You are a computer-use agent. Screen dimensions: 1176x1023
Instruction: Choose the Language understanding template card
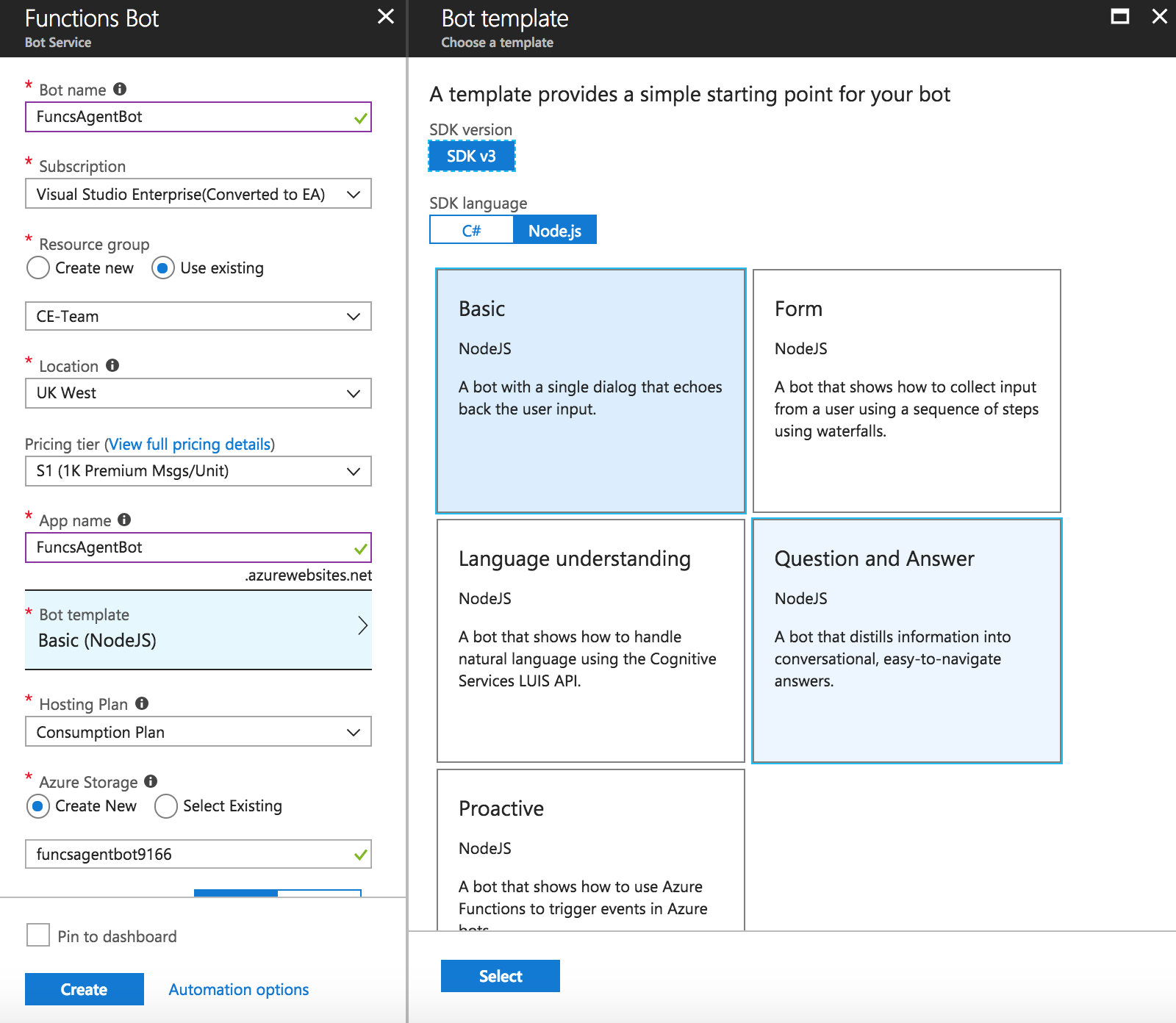591,641
